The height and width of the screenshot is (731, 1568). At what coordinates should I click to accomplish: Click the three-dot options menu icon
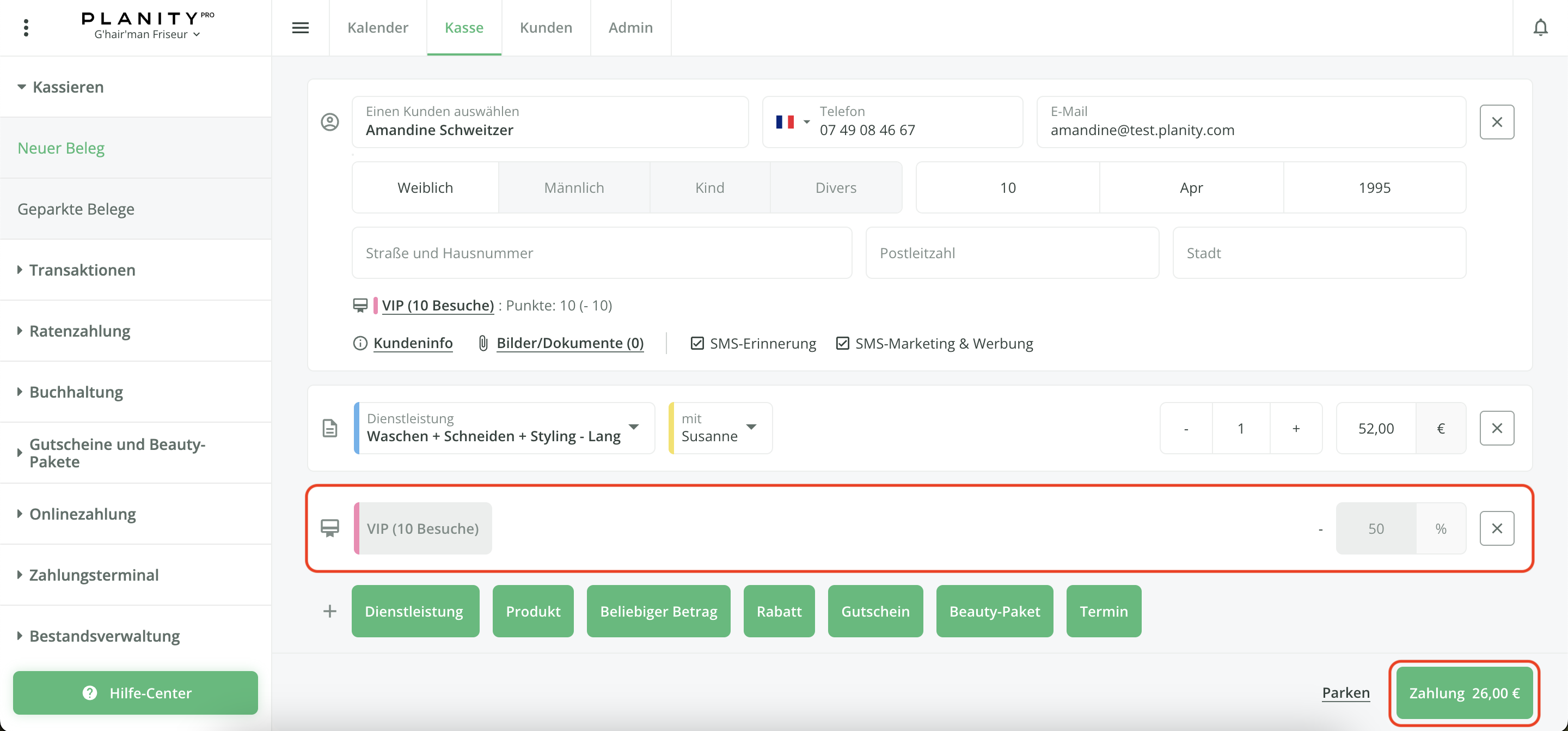[x=26, y=27]
